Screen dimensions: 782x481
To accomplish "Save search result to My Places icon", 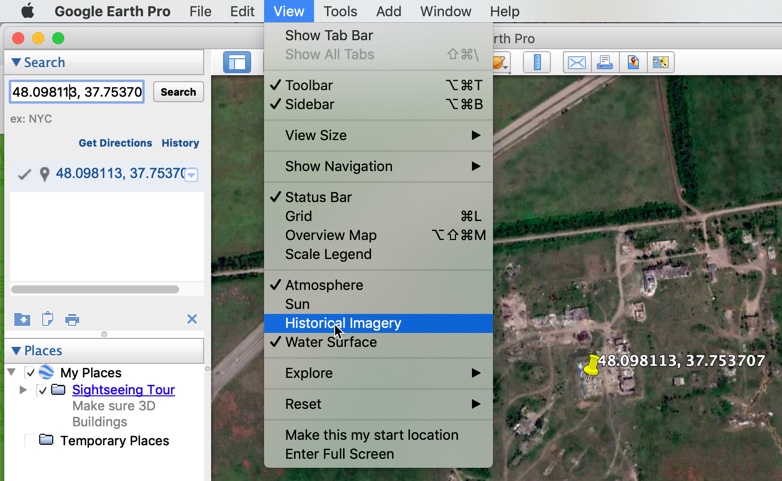I will pyautogui.click(x=22, y=319).
